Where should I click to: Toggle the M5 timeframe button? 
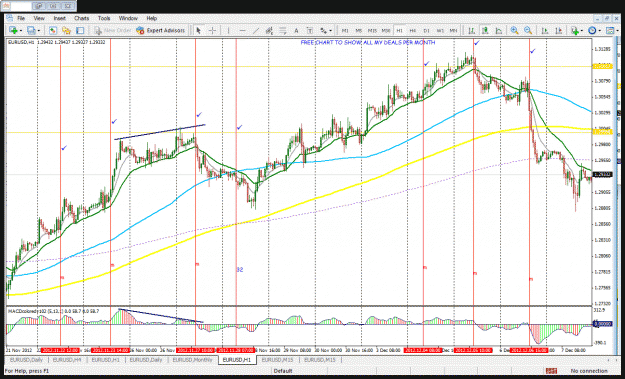(359, 30)
